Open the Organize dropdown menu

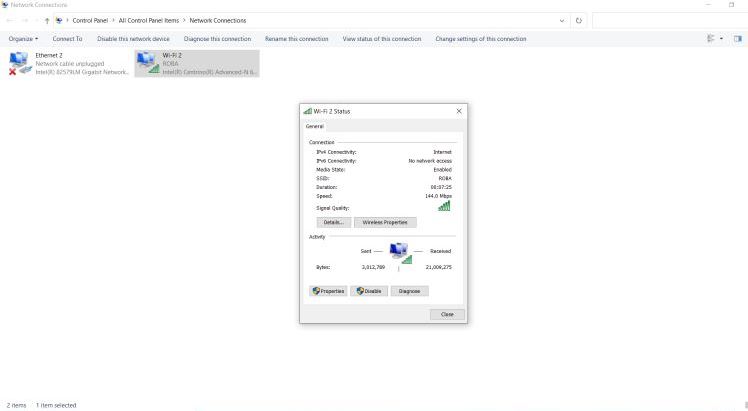tap(23, 39)
